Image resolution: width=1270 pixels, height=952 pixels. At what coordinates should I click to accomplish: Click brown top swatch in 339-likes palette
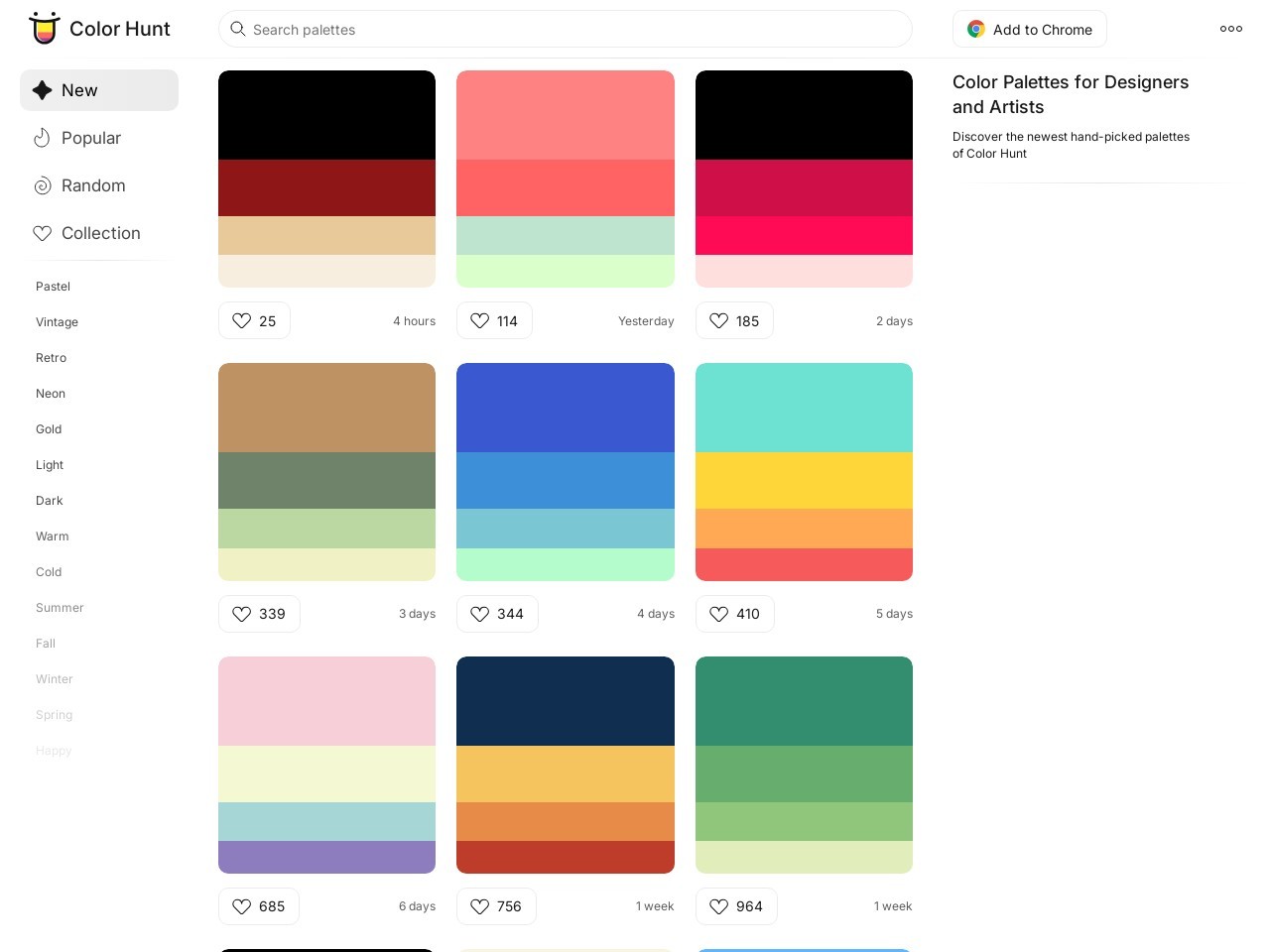click(326, 408)
